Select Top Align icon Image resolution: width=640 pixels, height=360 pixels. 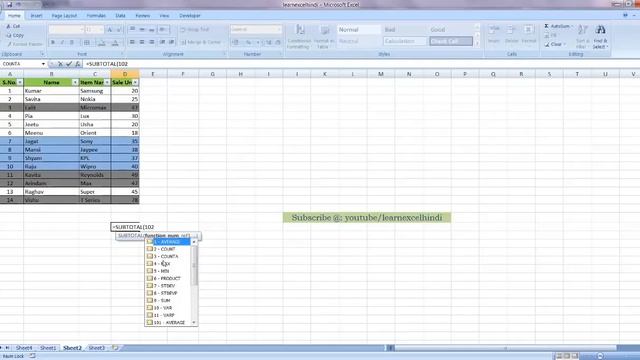(x=132, y=29)
